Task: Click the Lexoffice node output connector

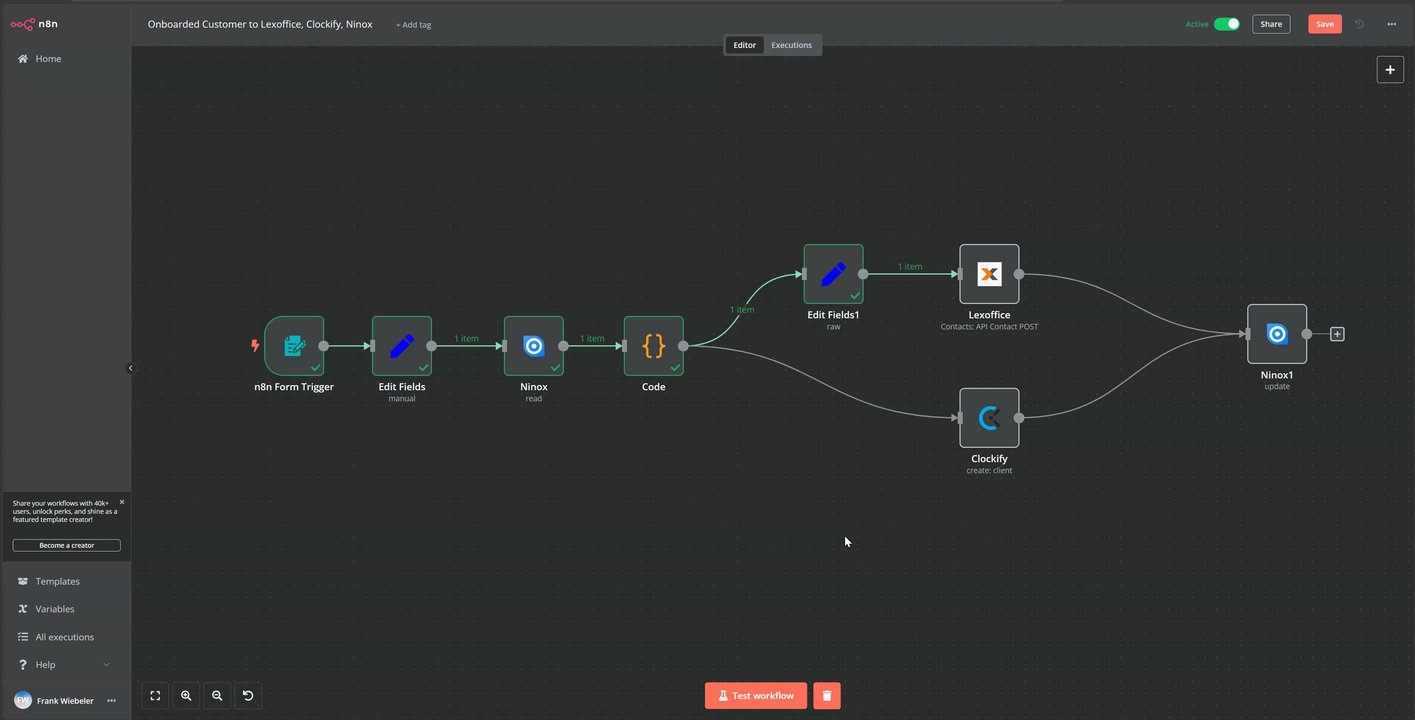Action: point(1019,274)
